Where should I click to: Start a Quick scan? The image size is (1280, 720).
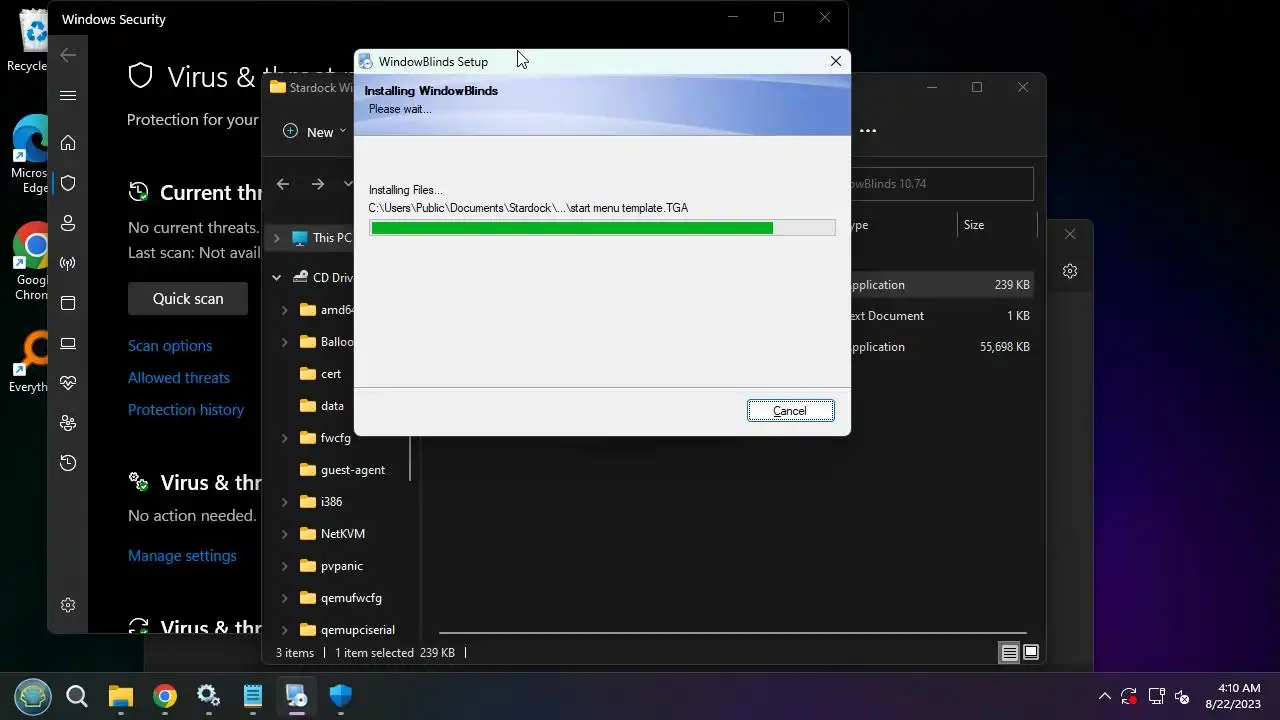click(x=188, y=298)
